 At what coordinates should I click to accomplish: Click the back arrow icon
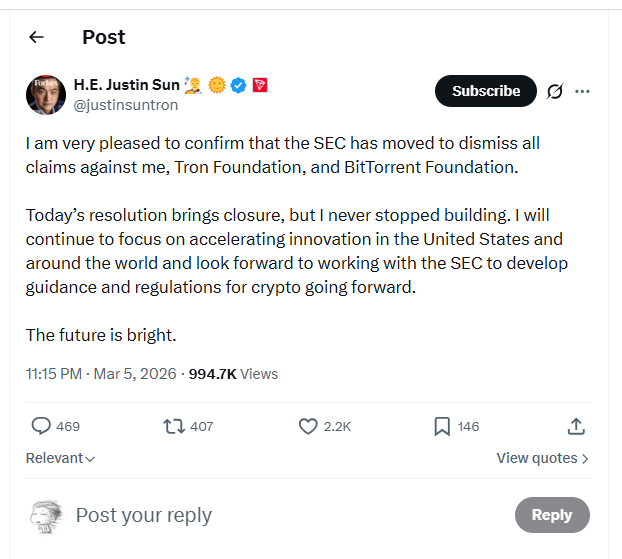[x=37, y=37]
